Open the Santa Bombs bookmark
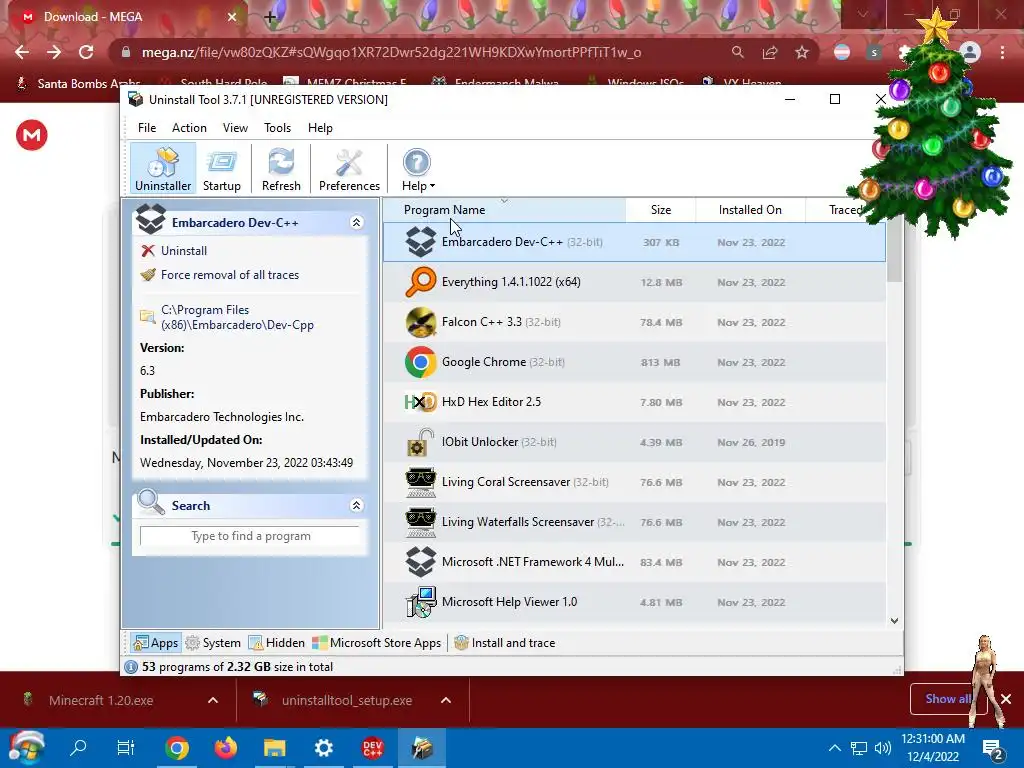Screen dimensions: 1024x768 (80, 84)
